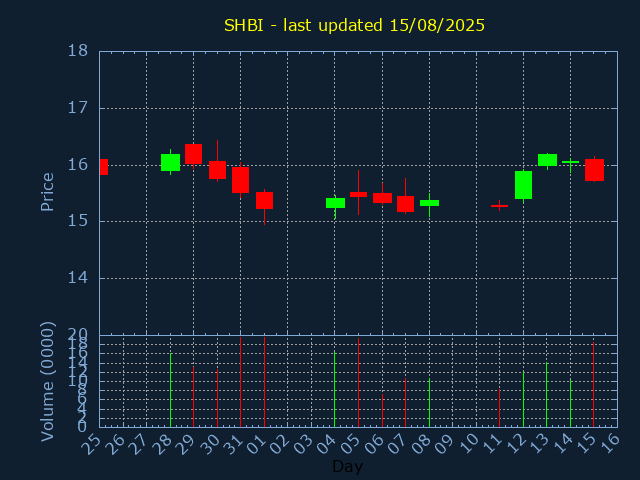
Task: Click day label 04 on the x-axis
Action: [327, 444]
